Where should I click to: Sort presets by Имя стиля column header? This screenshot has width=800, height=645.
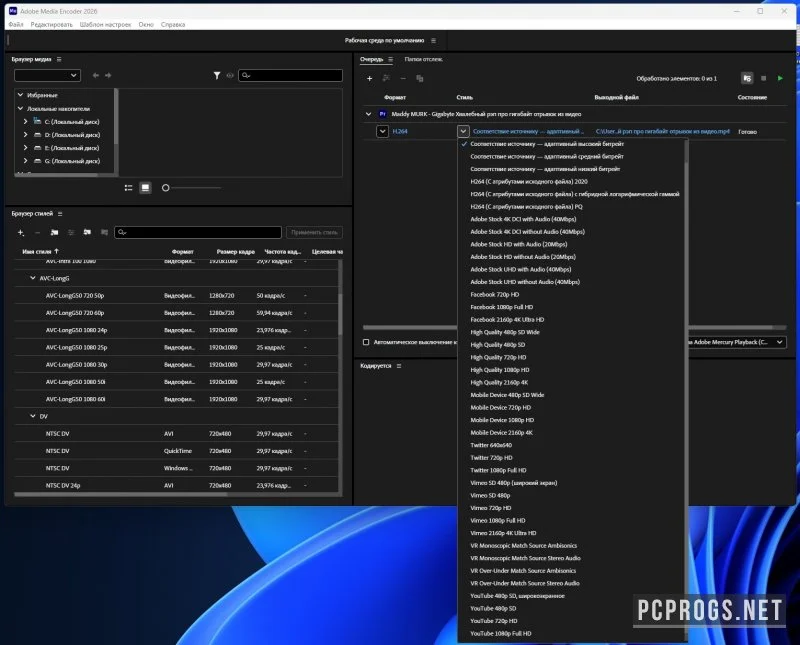[x=40, y=252]
